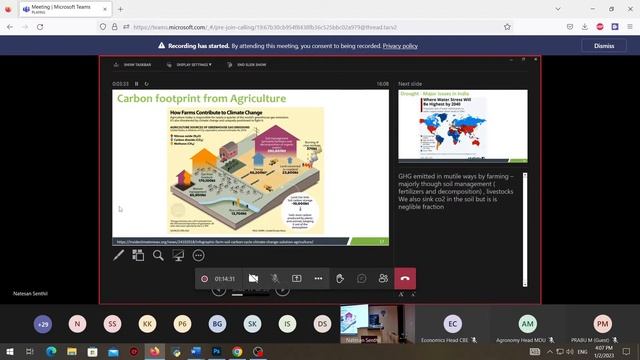
Task: Advance to next slide arrow
Action: 282,291
